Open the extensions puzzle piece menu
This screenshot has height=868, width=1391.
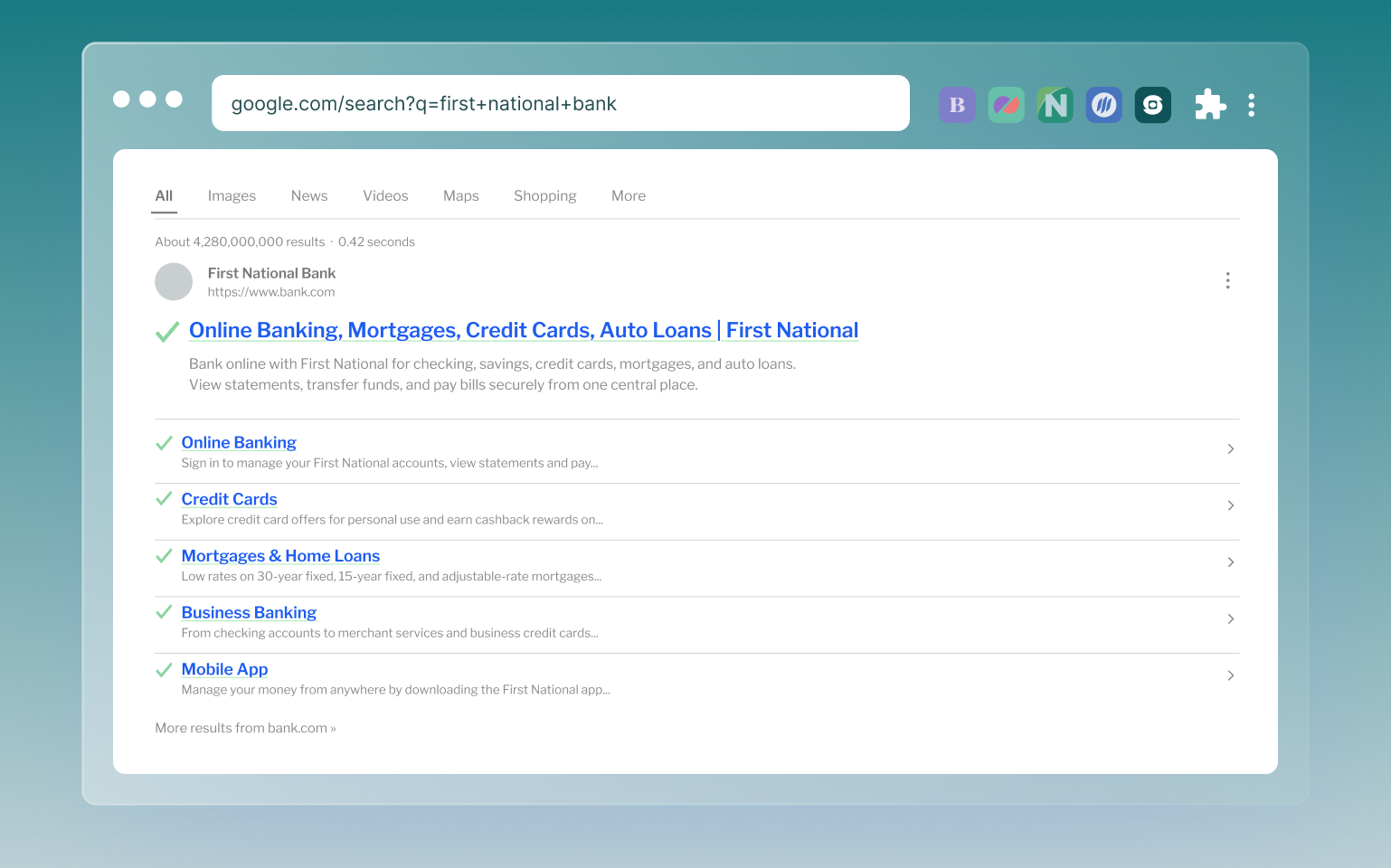pos(1210,105)
